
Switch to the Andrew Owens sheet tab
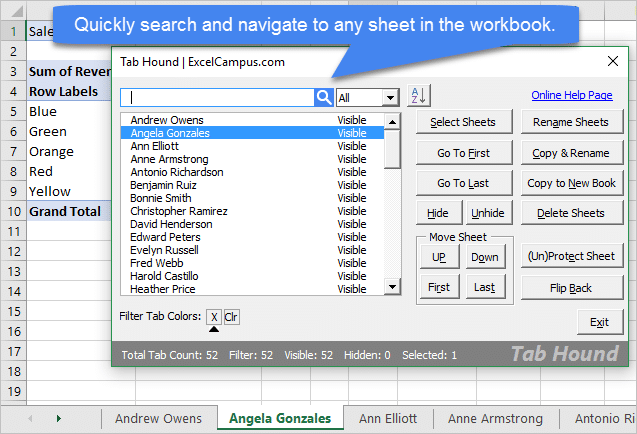155,419
